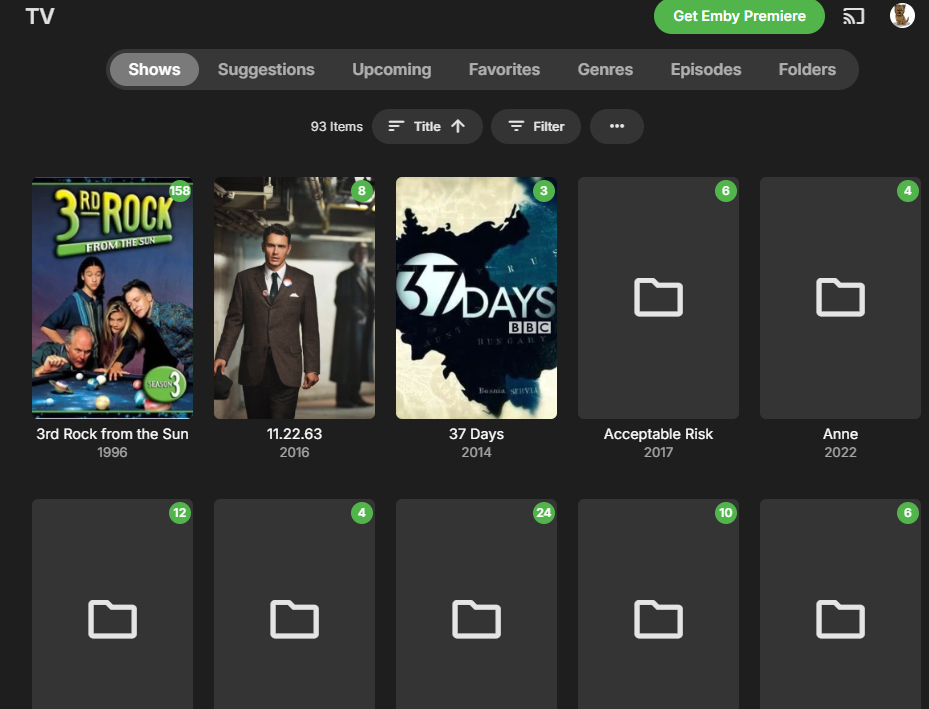Click the Cast to device icon
This screenshot has width=929, height=709.
click(x=852, y=16)
